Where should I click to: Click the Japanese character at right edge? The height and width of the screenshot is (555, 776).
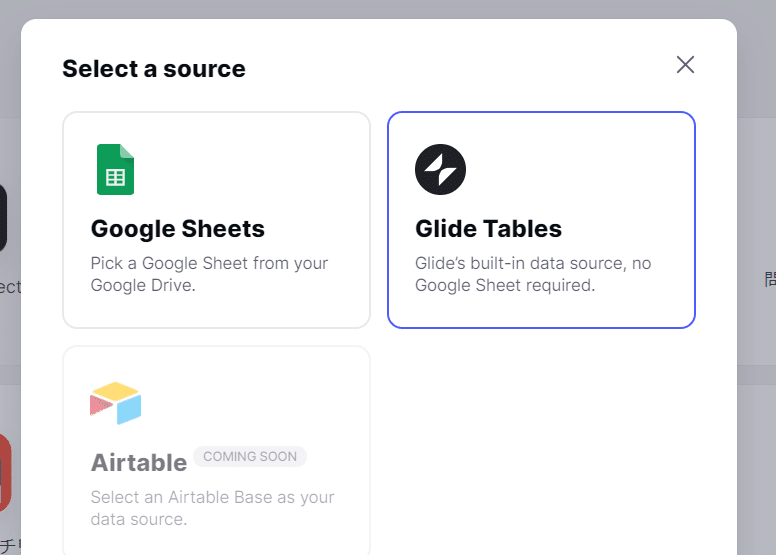770,279
